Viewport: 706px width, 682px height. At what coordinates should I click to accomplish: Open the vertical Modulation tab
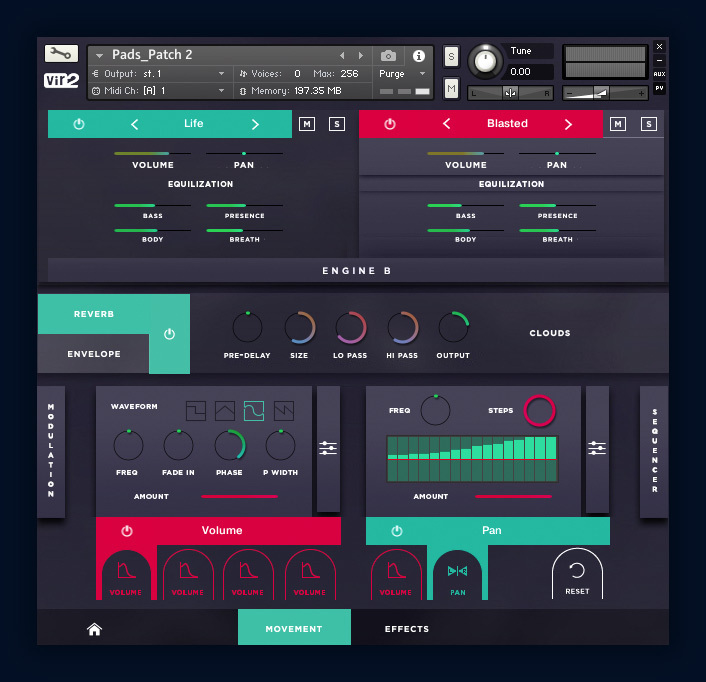[51, 451]
